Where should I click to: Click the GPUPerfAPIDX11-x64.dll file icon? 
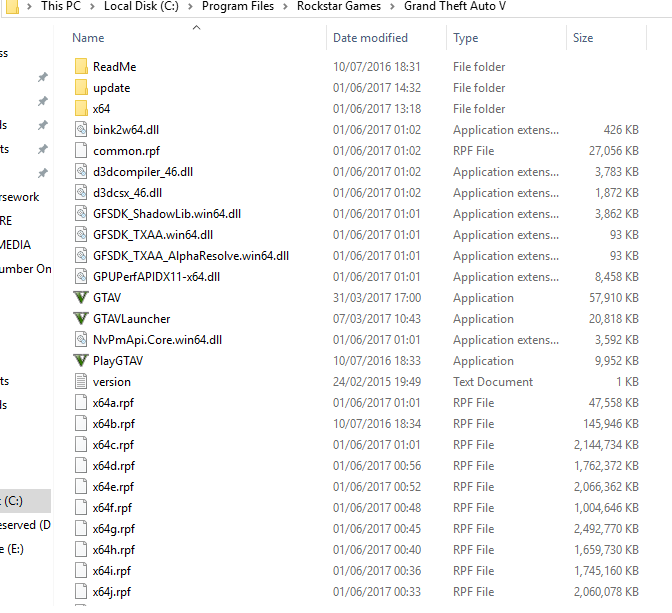coord(81,276)
